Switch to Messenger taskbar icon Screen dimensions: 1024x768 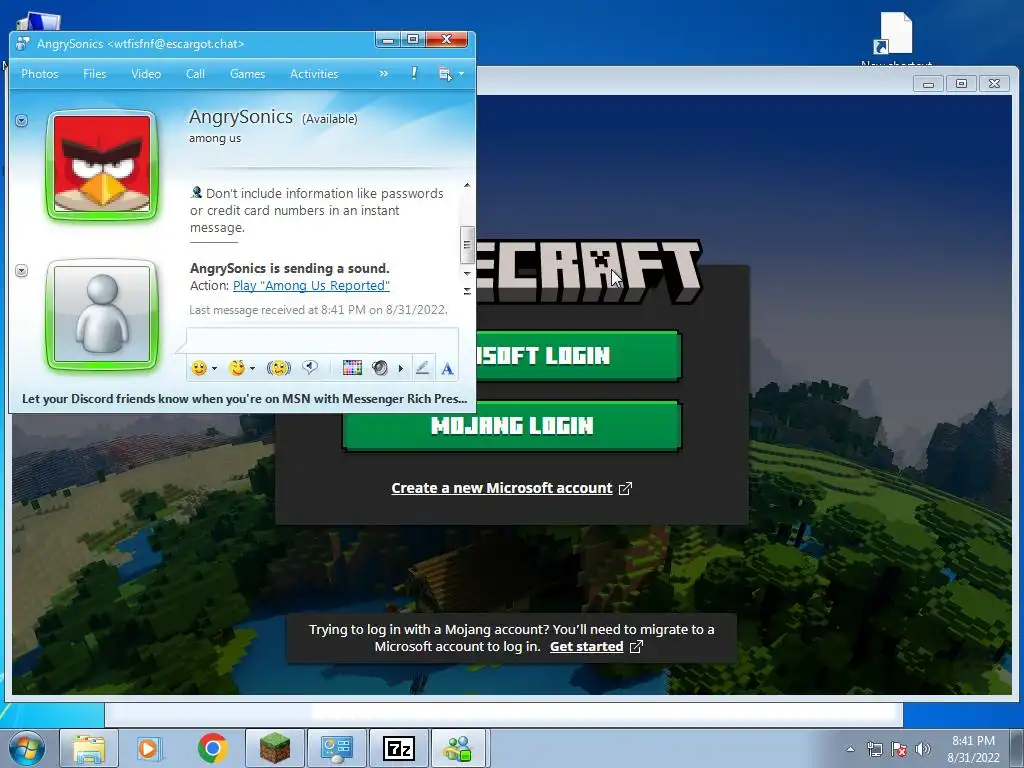458,748
